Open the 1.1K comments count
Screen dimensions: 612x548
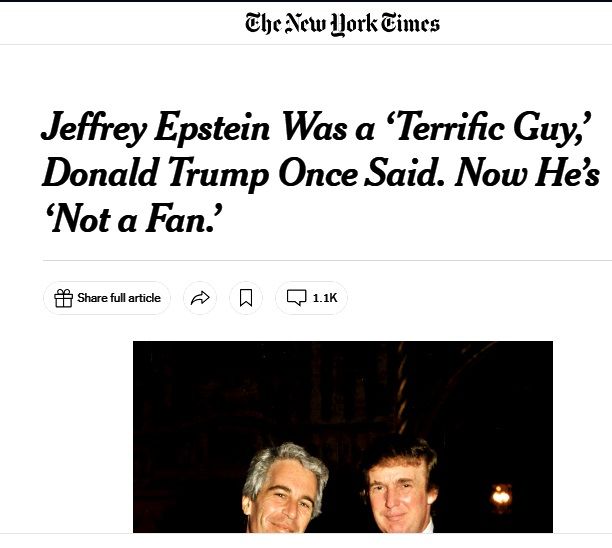(x=325, y=298)
